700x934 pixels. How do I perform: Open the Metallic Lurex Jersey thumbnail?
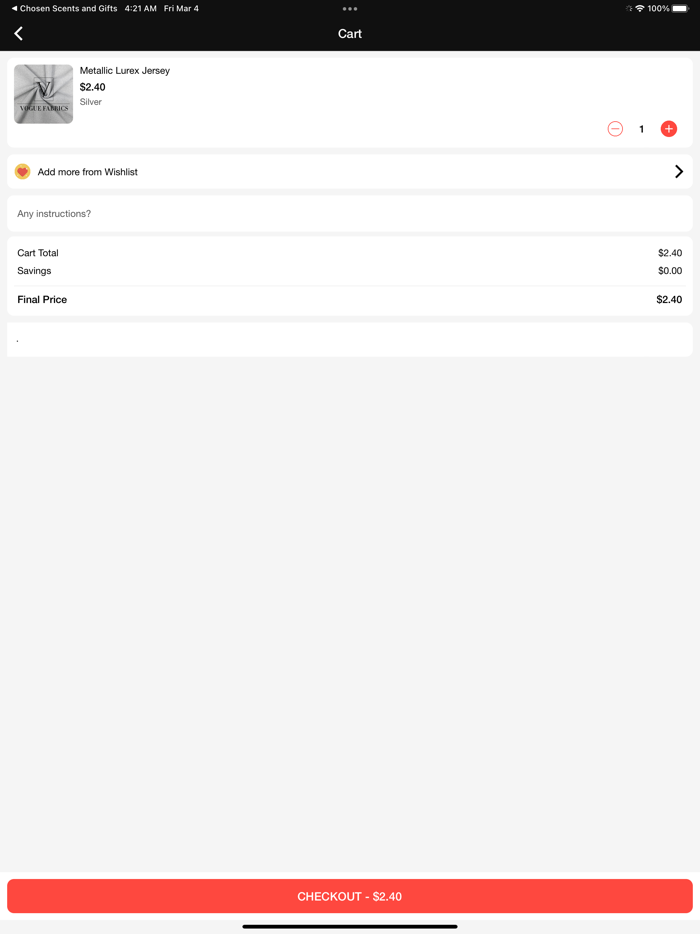coord(43,94)
